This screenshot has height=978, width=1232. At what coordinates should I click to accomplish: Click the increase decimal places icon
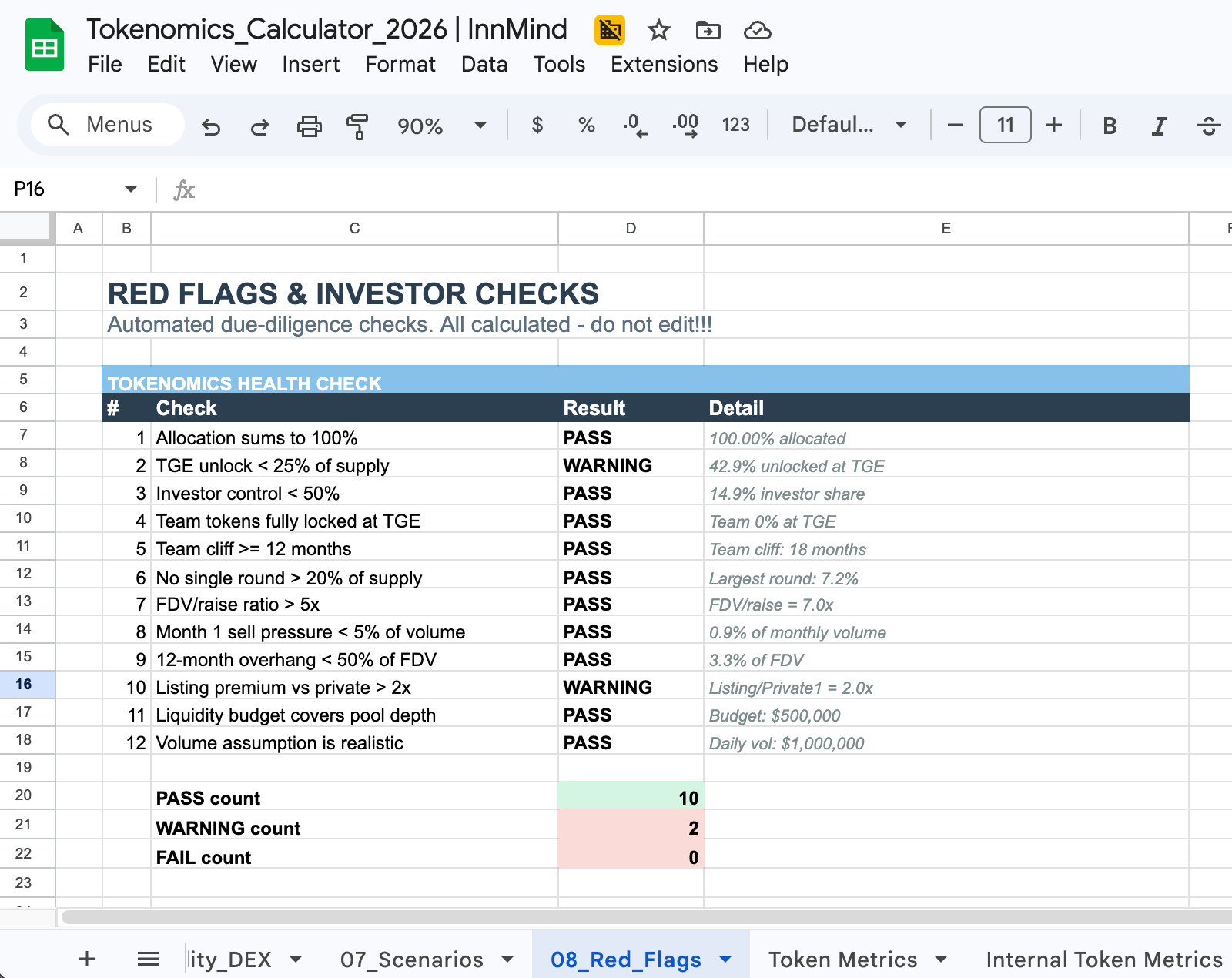pyautogui.click(x=684, y=125)
